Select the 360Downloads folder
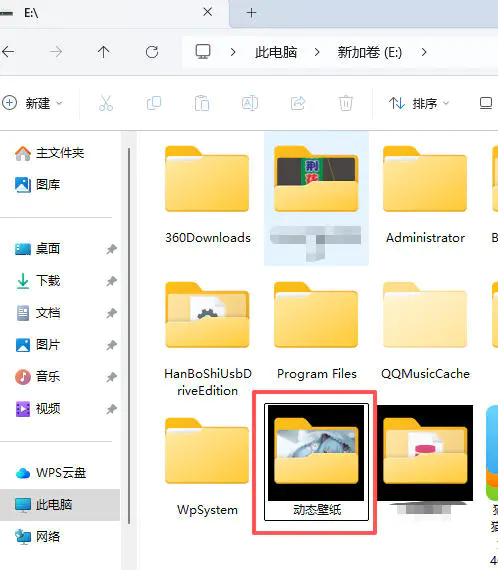 pyautogui.click(x=207, y=195)
